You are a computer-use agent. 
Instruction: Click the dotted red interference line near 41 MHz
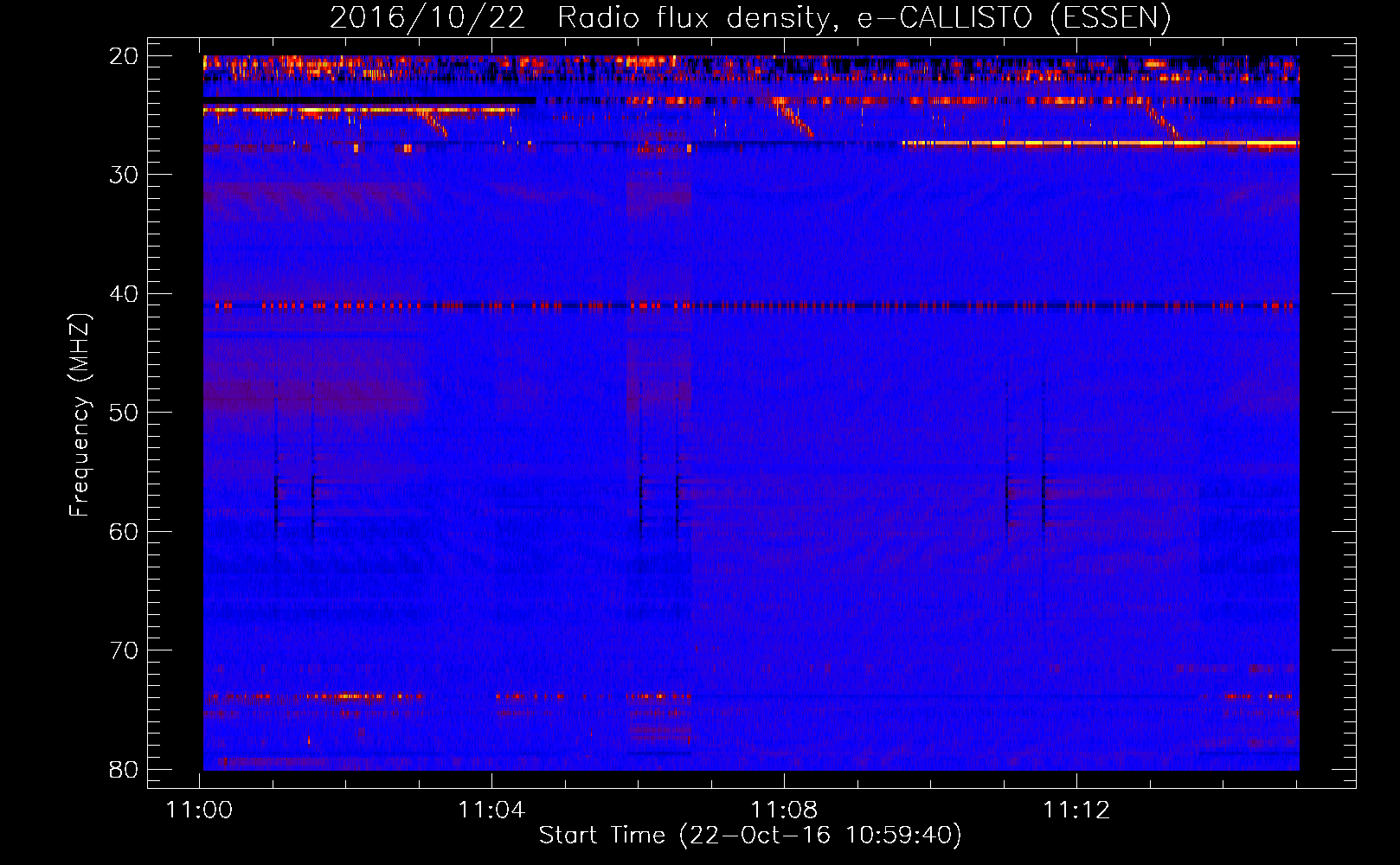[751, 305]
